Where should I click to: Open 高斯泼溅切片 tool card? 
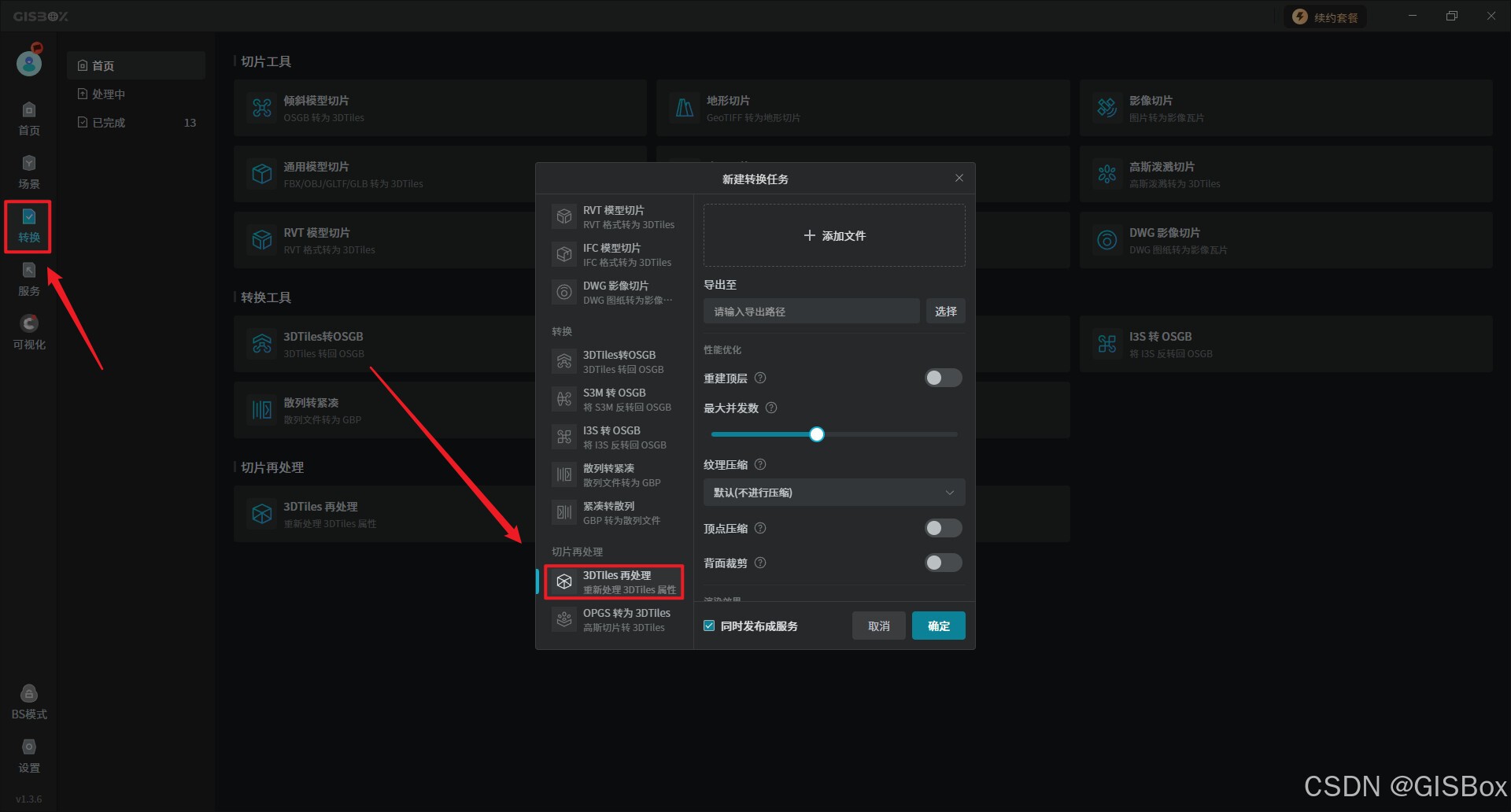pos(1286,174)
